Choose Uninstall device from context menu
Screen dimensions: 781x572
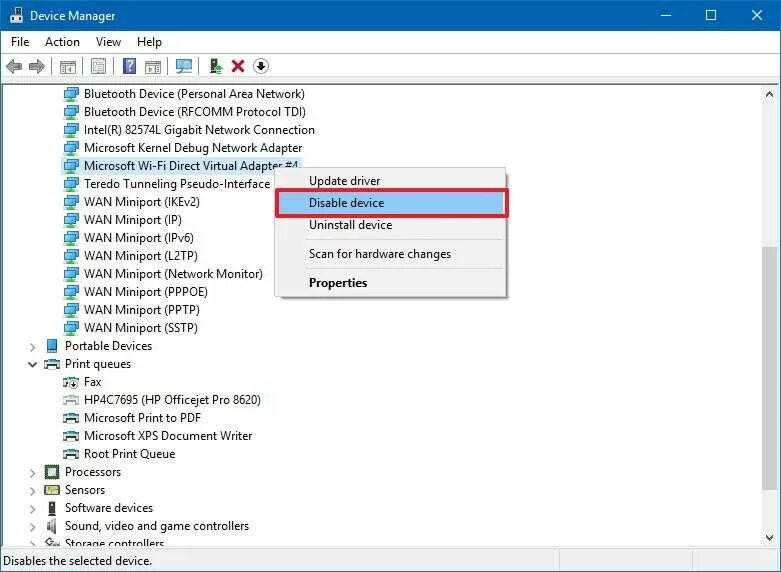391,225
